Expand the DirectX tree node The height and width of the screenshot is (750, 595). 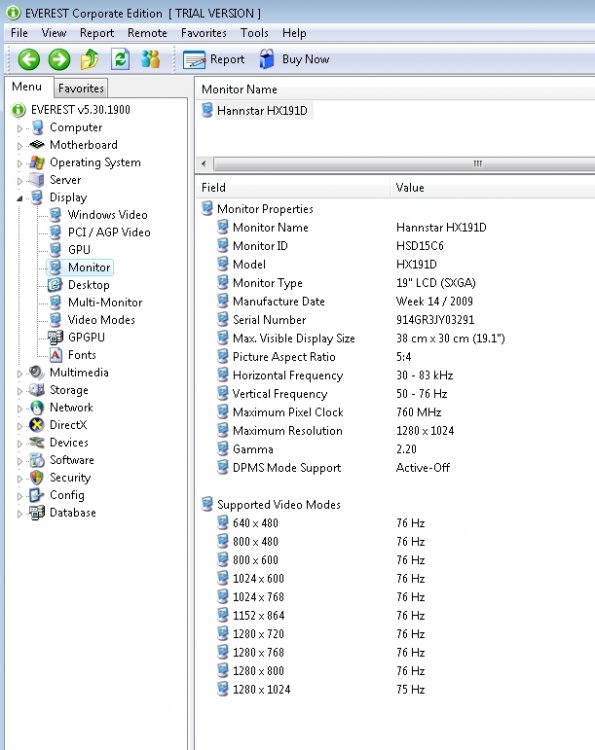20,426
